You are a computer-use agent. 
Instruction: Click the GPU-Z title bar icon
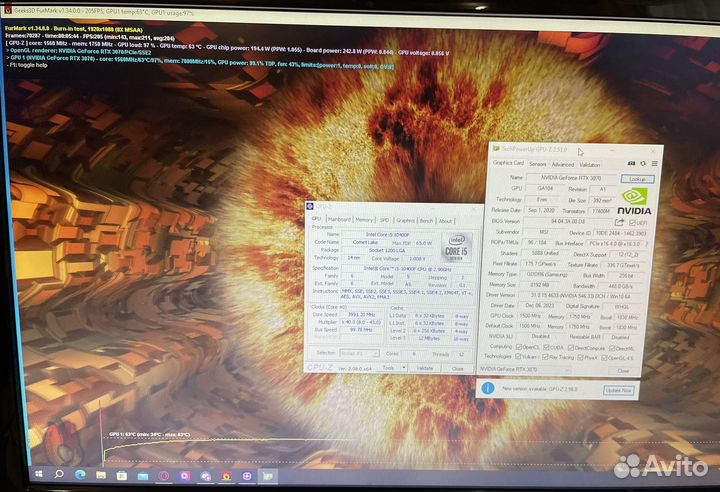click(496, 148)
